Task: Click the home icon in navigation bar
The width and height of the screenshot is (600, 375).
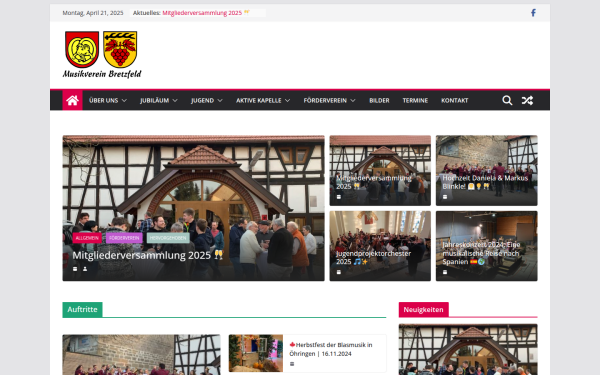Action: (72, 100)
